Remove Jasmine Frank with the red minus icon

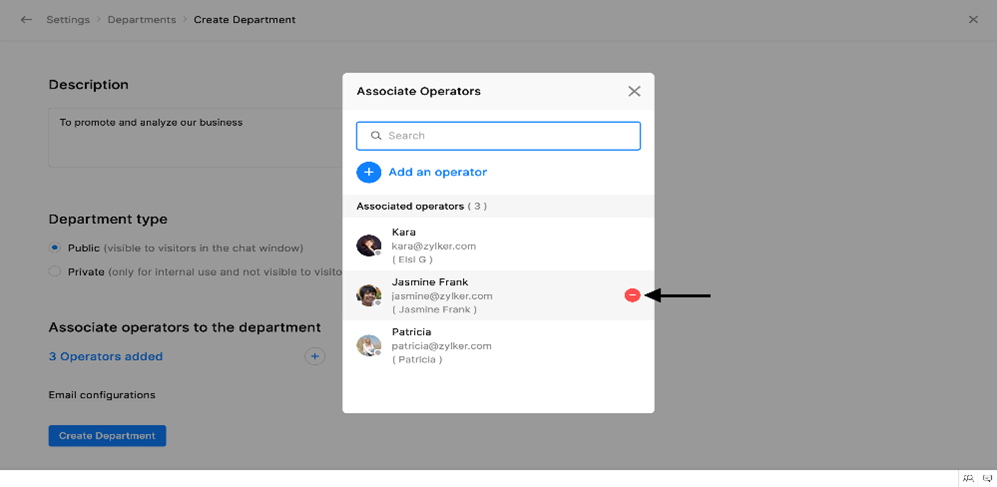pos(632,295)
